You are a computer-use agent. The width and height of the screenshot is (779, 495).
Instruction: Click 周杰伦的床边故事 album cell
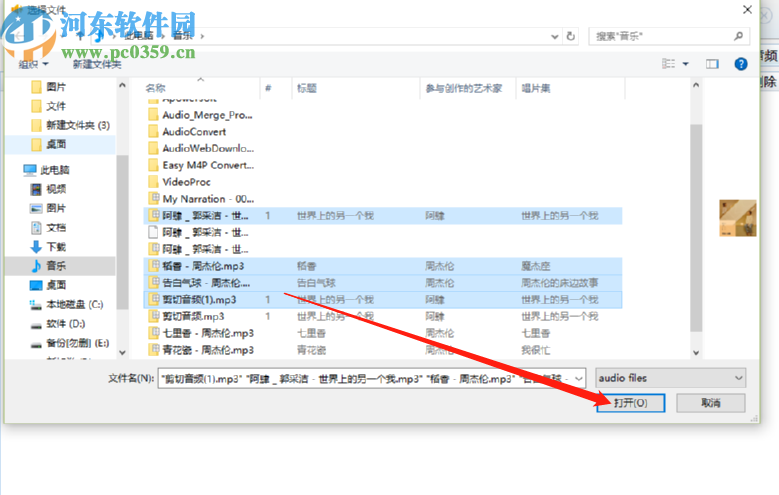click(559, 283)
